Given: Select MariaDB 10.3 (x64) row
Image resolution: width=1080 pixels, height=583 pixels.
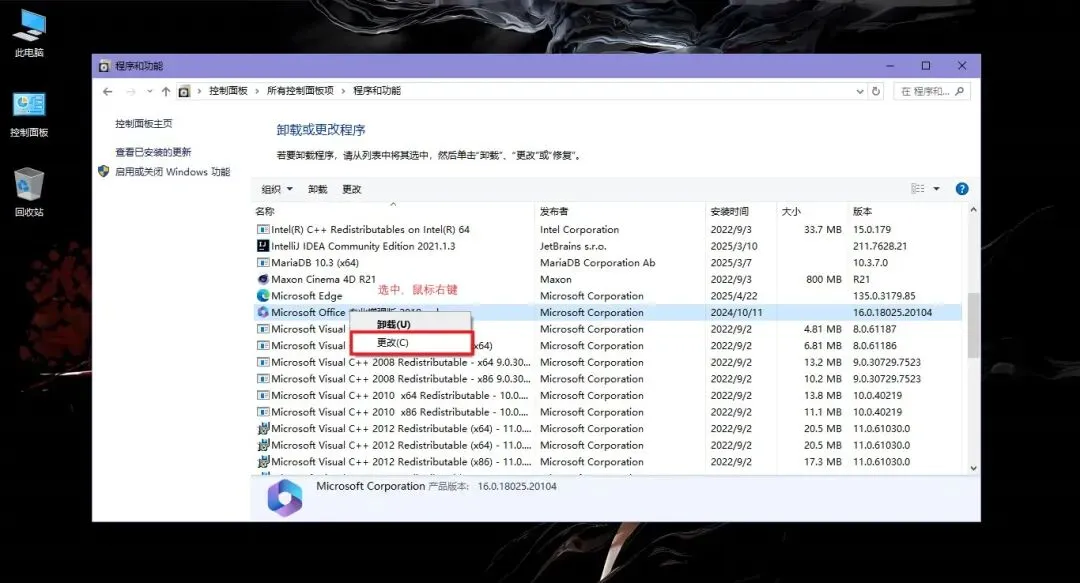Looking at the screenshot, I should click(x=608, y=263).
